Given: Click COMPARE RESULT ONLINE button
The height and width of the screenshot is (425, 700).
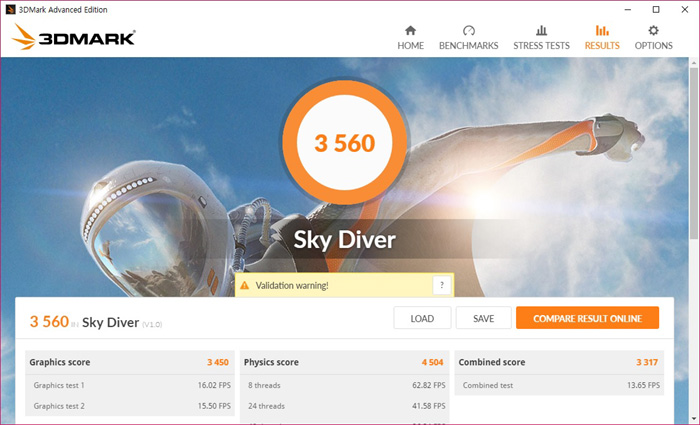Looking at the screenshot, I should pos(588,318).
